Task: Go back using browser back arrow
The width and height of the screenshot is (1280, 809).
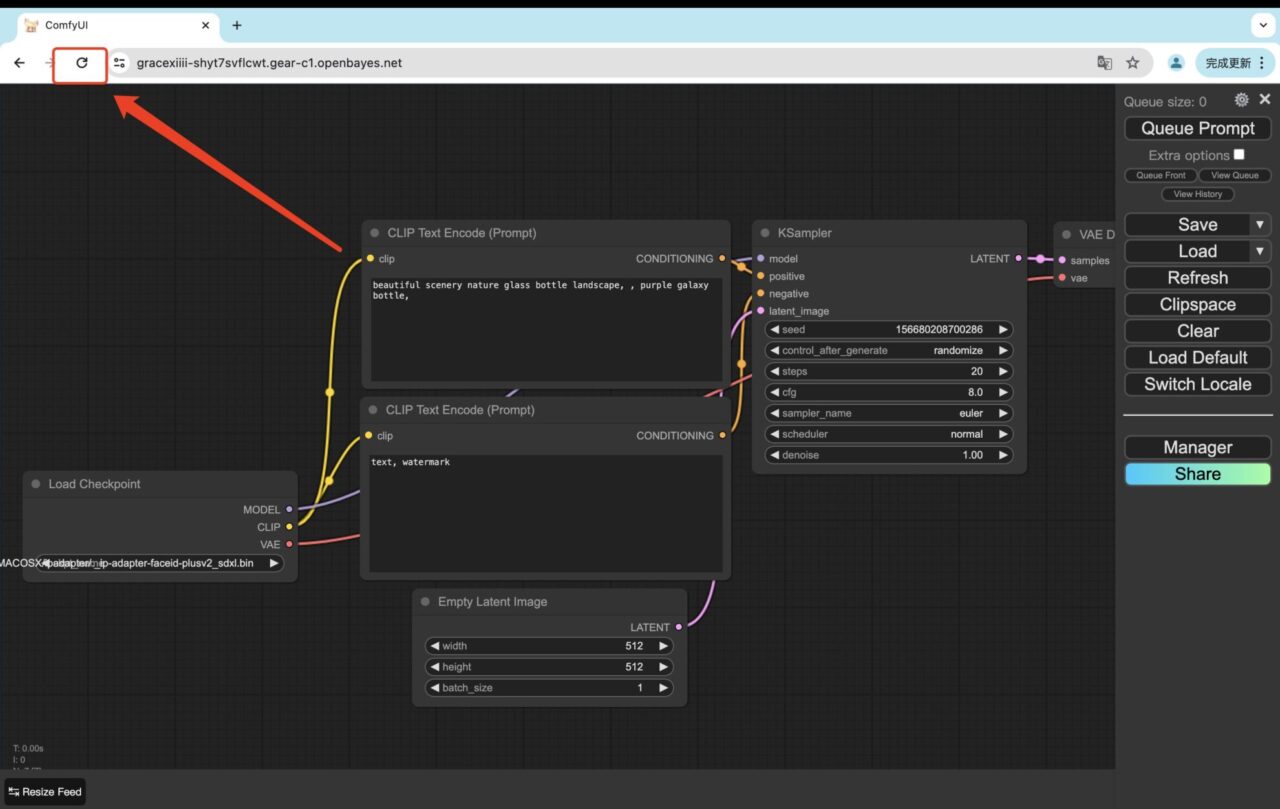Action: [20, 63]
